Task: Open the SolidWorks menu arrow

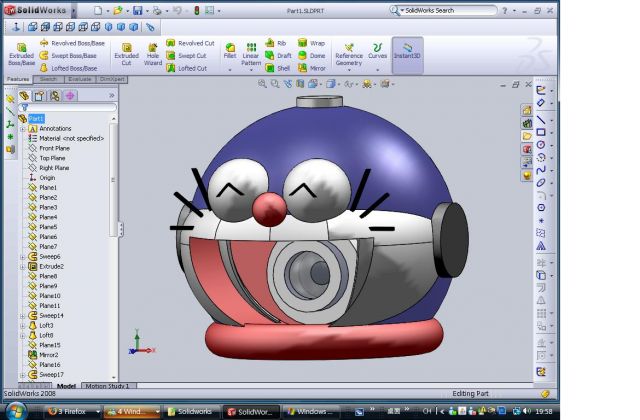Action: coord(74,11)
